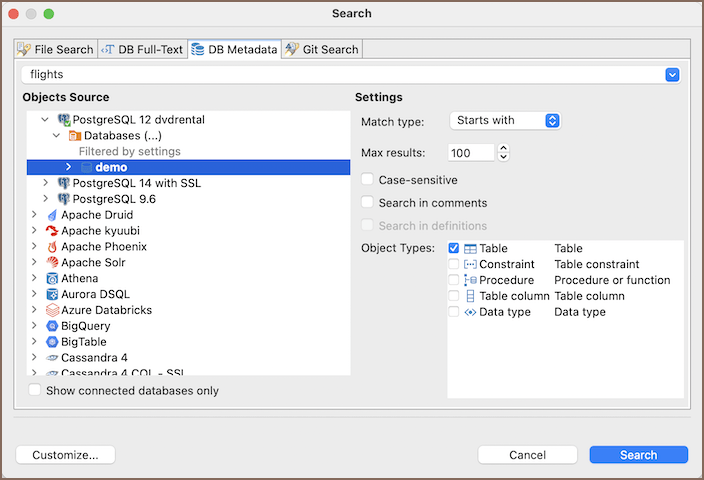Check the Table column object type checkbox
The image size is (704, 480).
pyautogui.click(x=454, y=296)
